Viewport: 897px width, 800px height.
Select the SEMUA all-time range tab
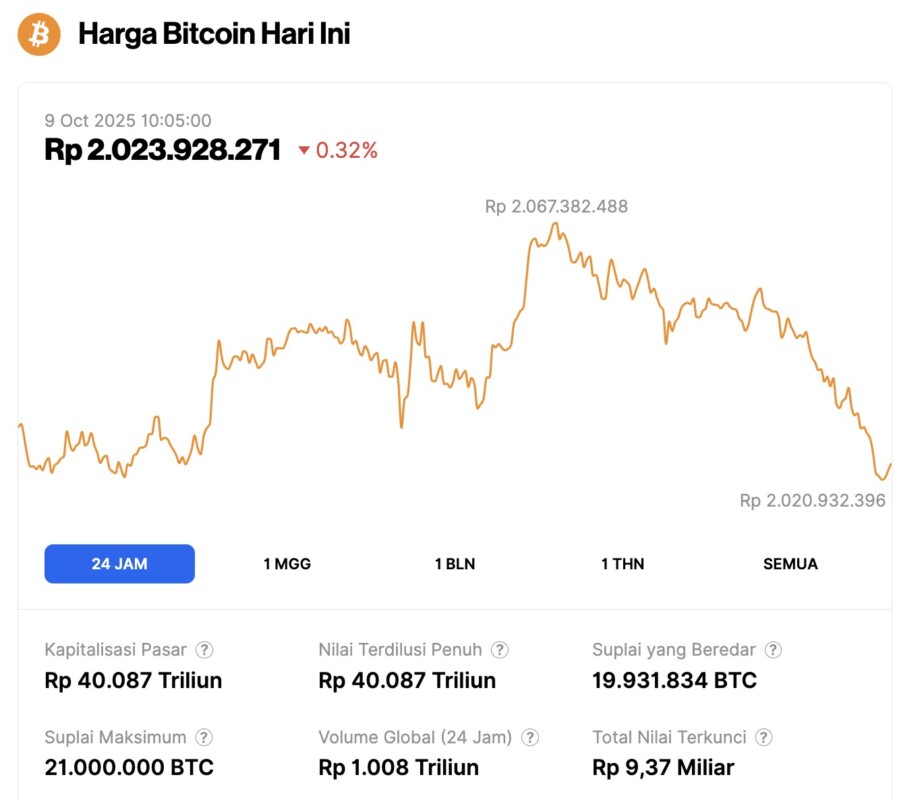[790, 564]
